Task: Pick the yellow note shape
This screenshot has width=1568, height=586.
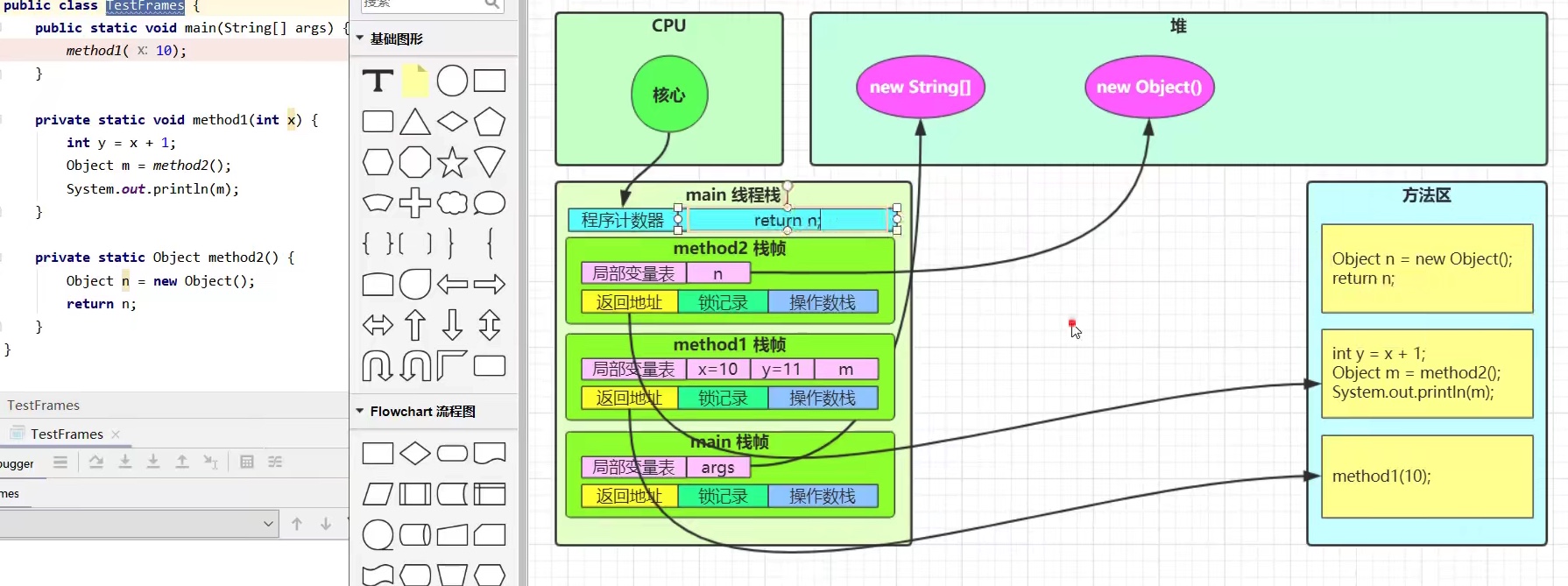Action: coord(415,81)
